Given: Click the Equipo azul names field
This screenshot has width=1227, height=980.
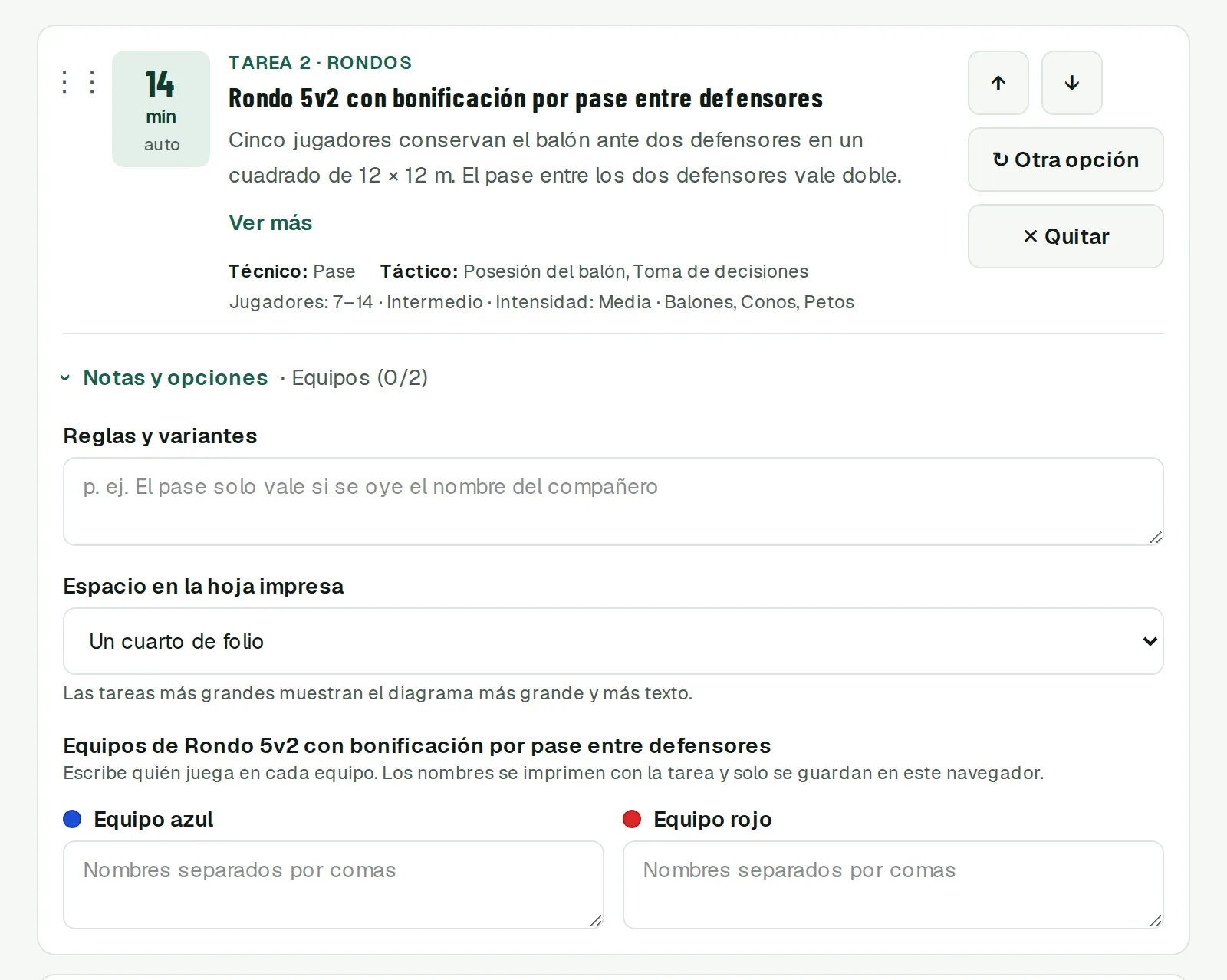Looking at the screenshot, I should pyautogui.click(x=333, y=885).
